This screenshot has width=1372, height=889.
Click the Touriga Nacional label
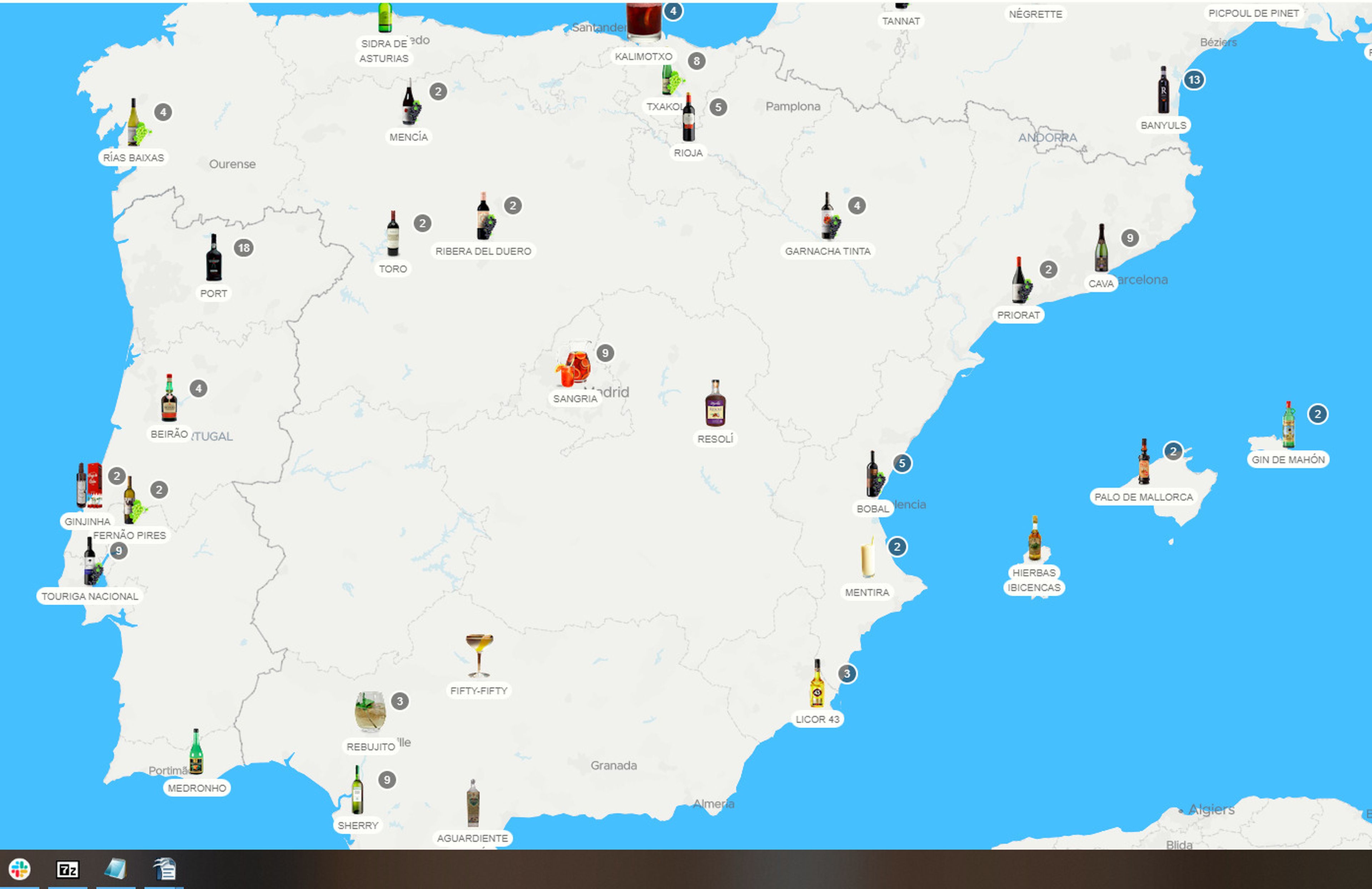pos(90,596)
